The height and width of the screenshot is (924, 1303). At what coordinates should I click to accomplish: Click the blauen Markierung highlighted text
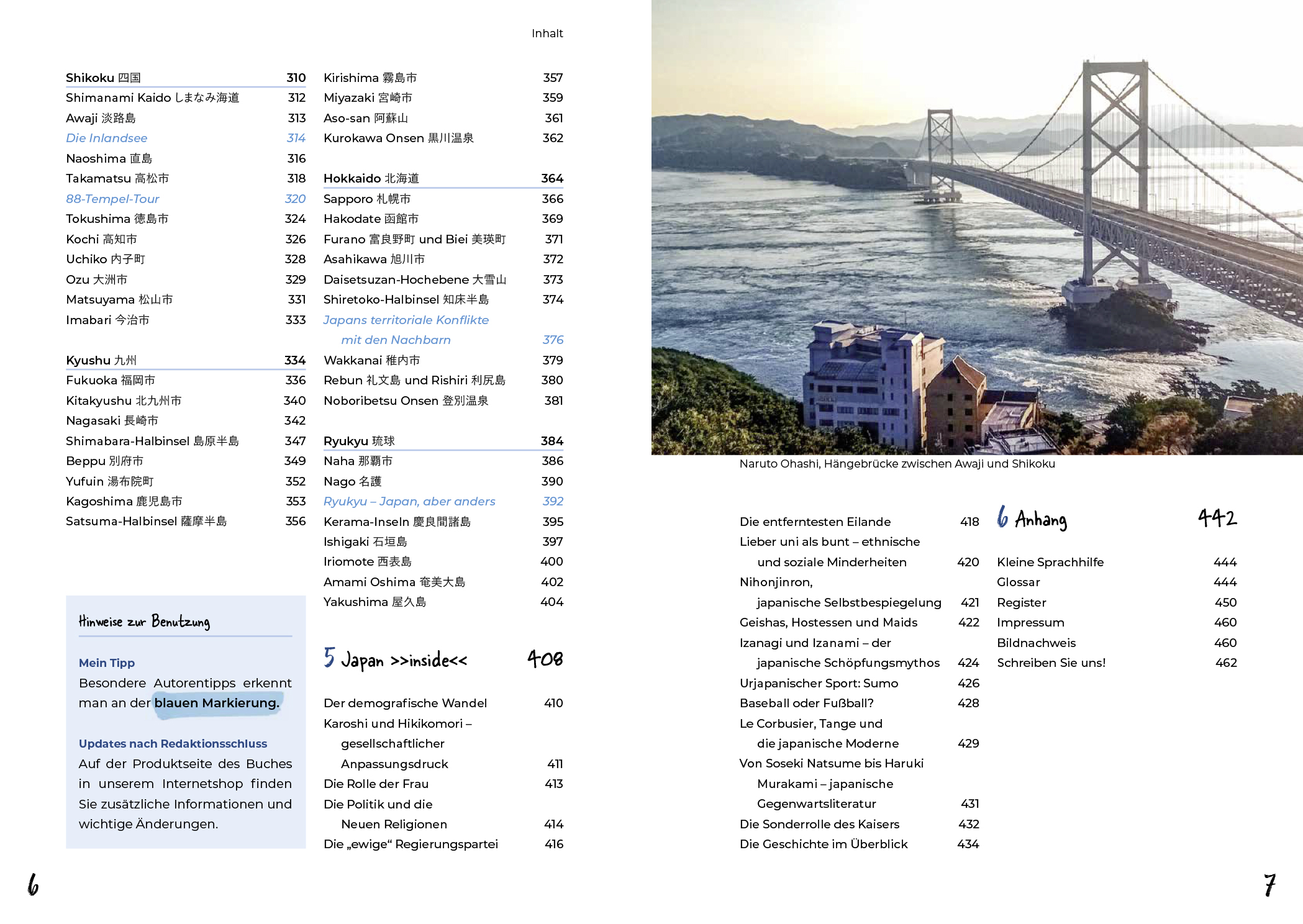[x=216, y=703]
